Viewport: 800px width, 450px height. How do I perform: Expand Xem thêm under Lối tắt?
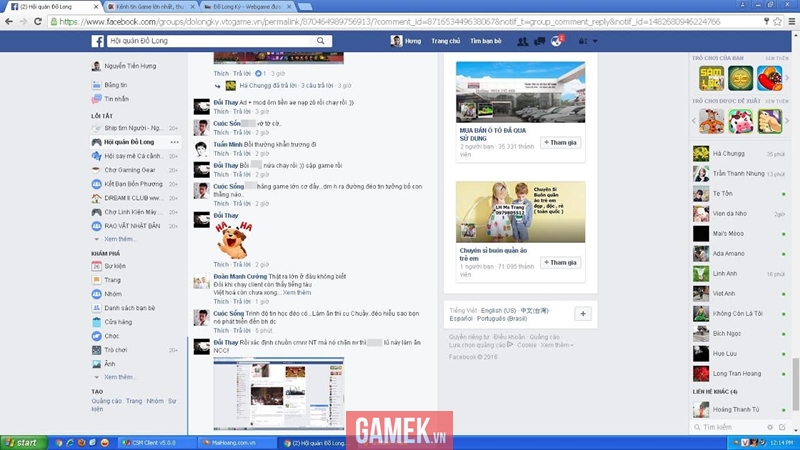119,239
